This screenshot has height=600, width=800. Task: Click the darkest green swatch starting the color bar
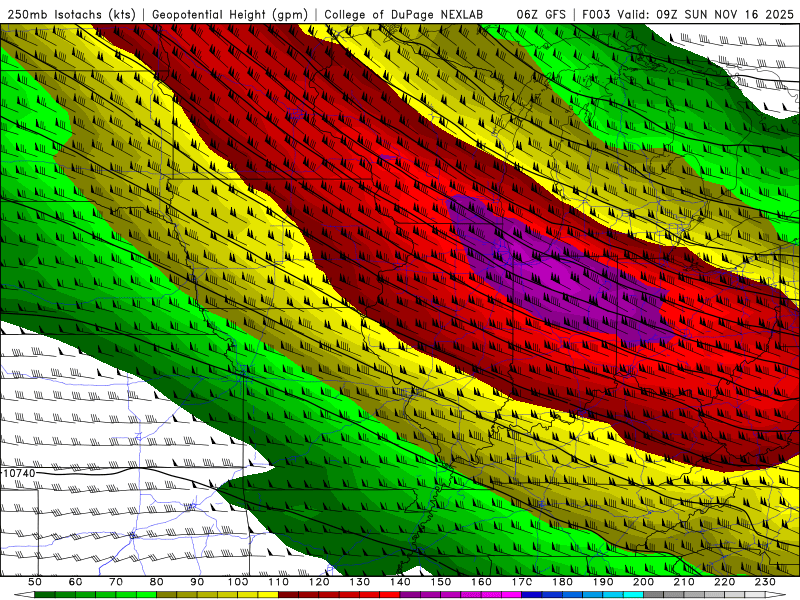coord(44,595)
